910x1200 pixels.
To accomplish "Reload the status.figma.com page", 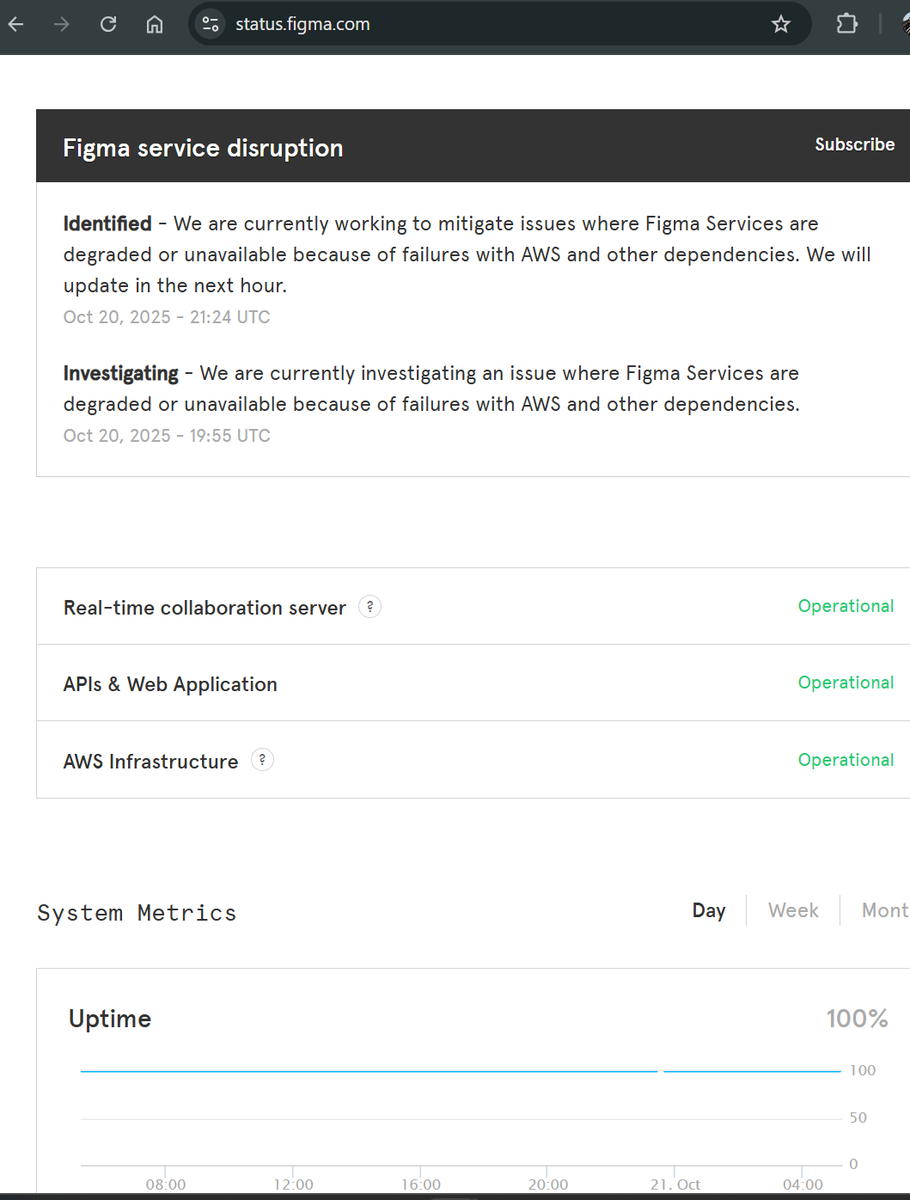I will click(x=109, y=24).
